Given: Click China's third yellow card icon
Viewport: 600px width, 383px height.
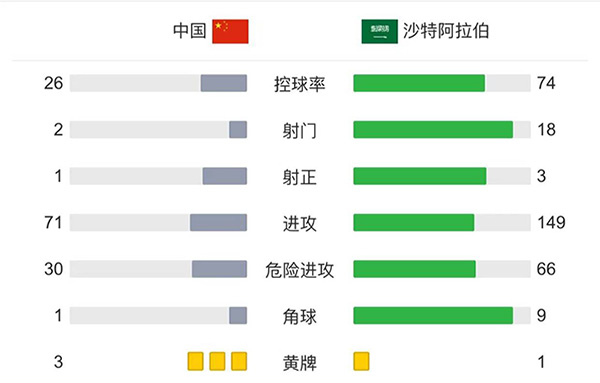Looking at the screenshot, I should point(239,362).
